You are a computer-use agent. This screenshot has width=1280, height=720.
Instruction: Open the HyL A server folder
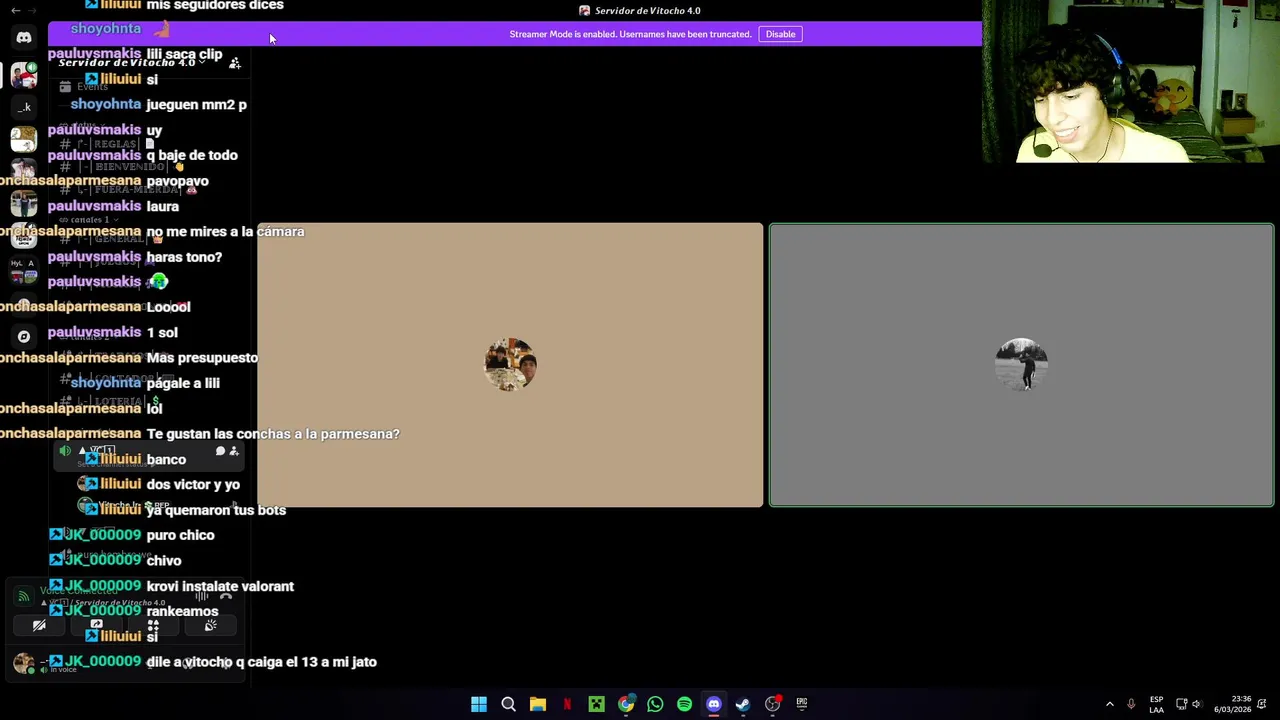[24, 270]
